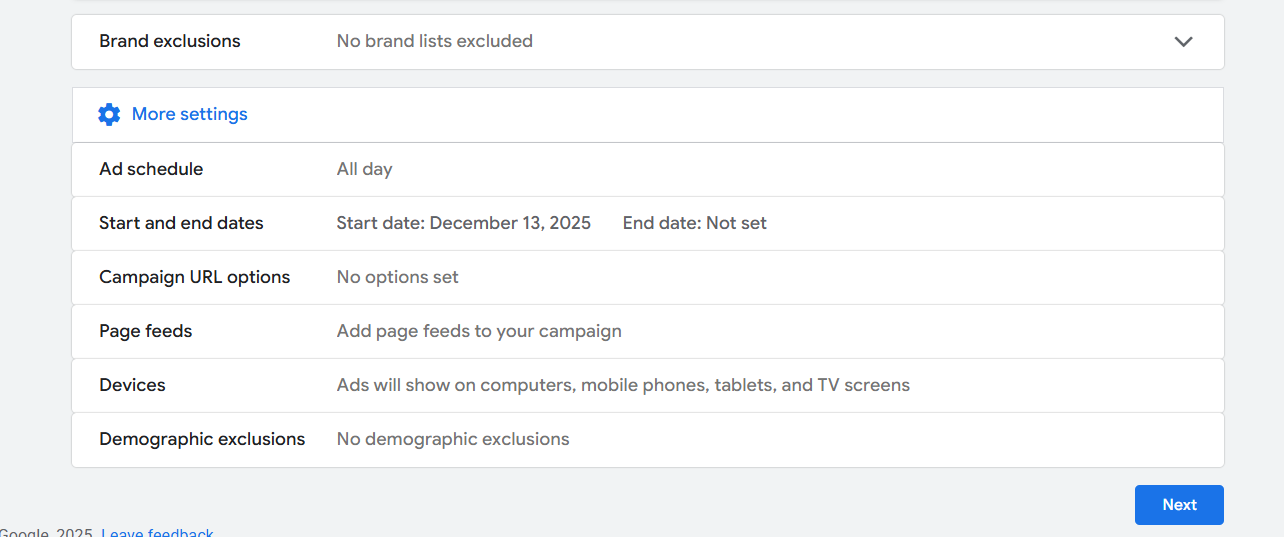Expand Brand exclusions with the chevron arrow
Image resolution: width=1284 pixels, height=537 pixels.
point(1183,42)
